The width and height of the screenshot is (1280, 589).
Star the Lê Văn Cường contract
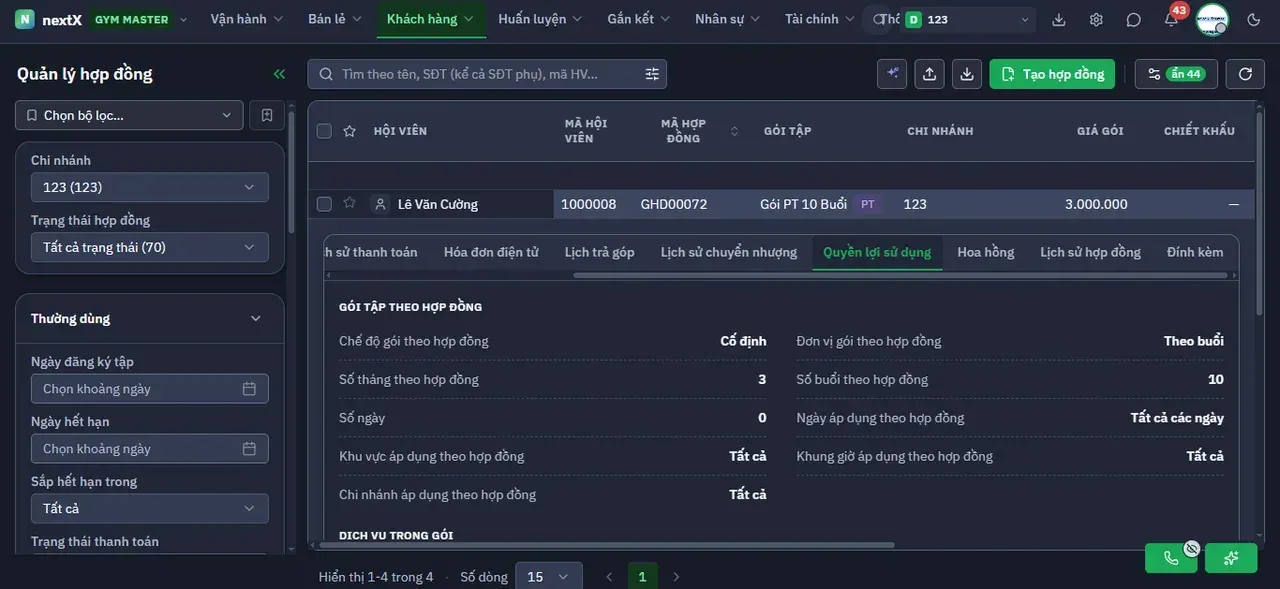[x=349, y=203]
